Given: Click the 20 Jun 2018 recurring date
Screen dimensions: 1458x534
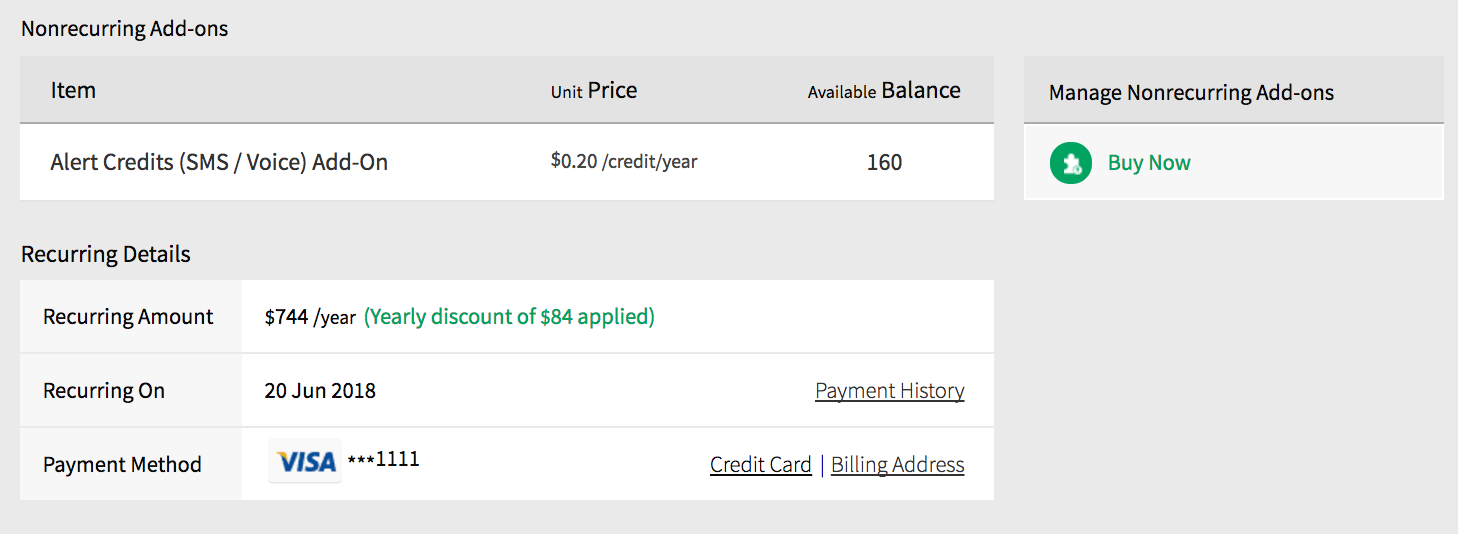Looking at the screenshot, I should pos(320,391).
